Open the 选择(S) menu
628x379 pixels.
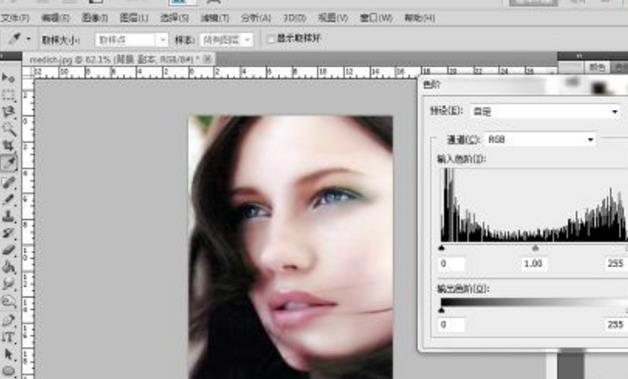click(x=174, y=18)
